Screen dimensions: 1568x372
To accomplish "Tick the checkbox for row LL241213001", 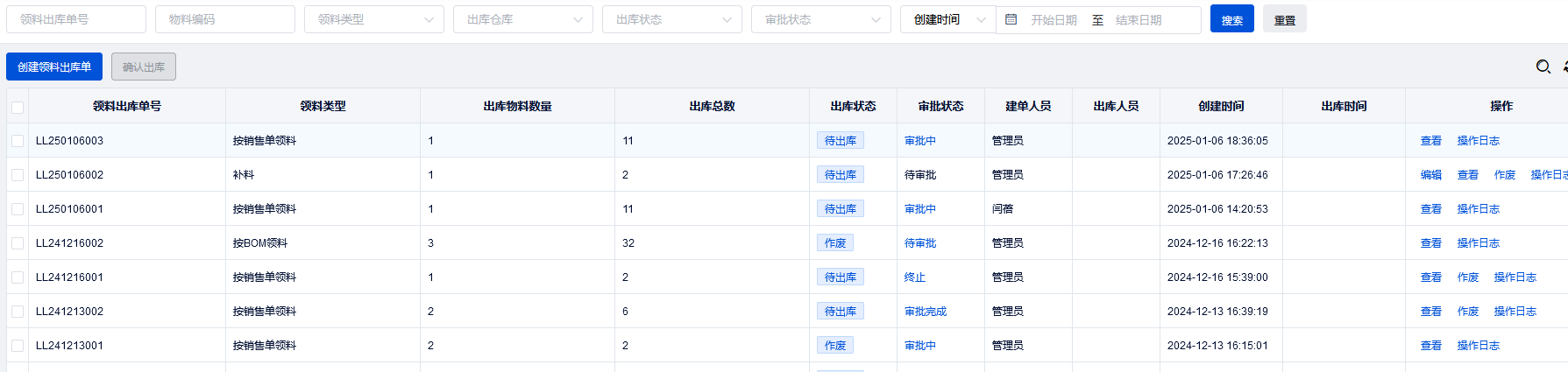I will [x=18, y=346].
